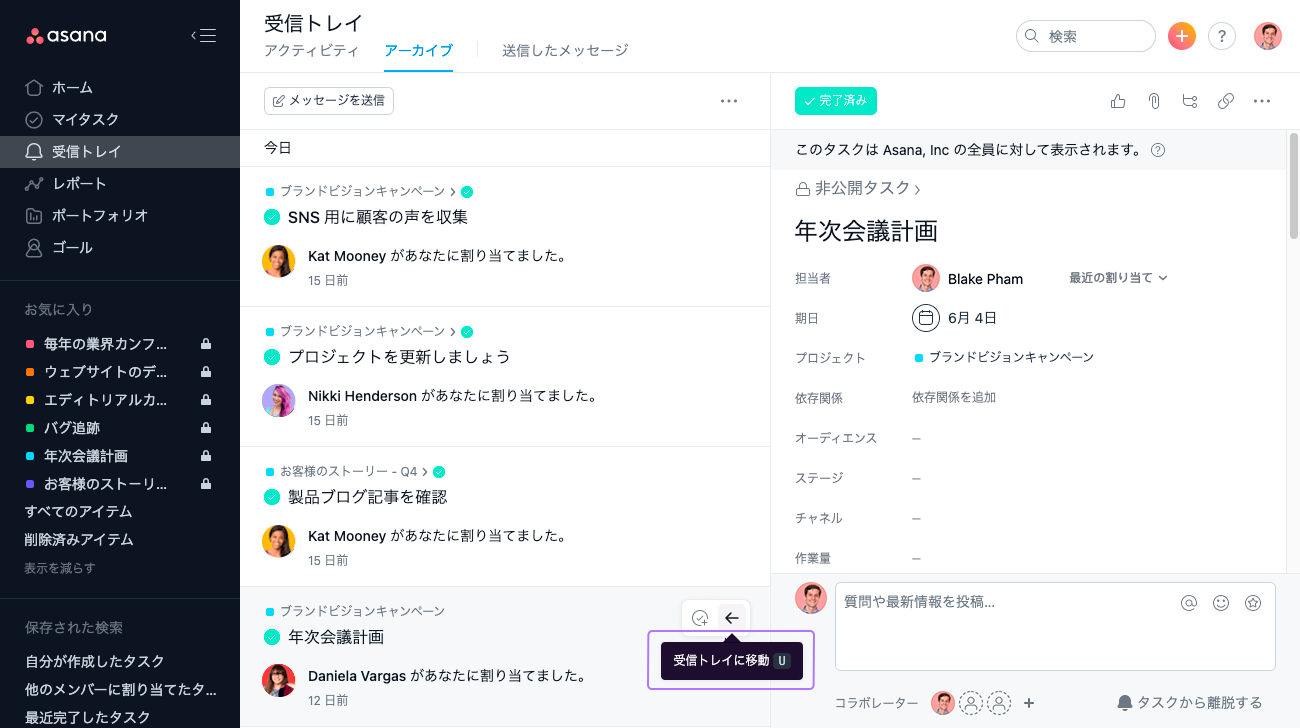
Task: Switch to the アクティビティ tab
Action: [311, 50]
